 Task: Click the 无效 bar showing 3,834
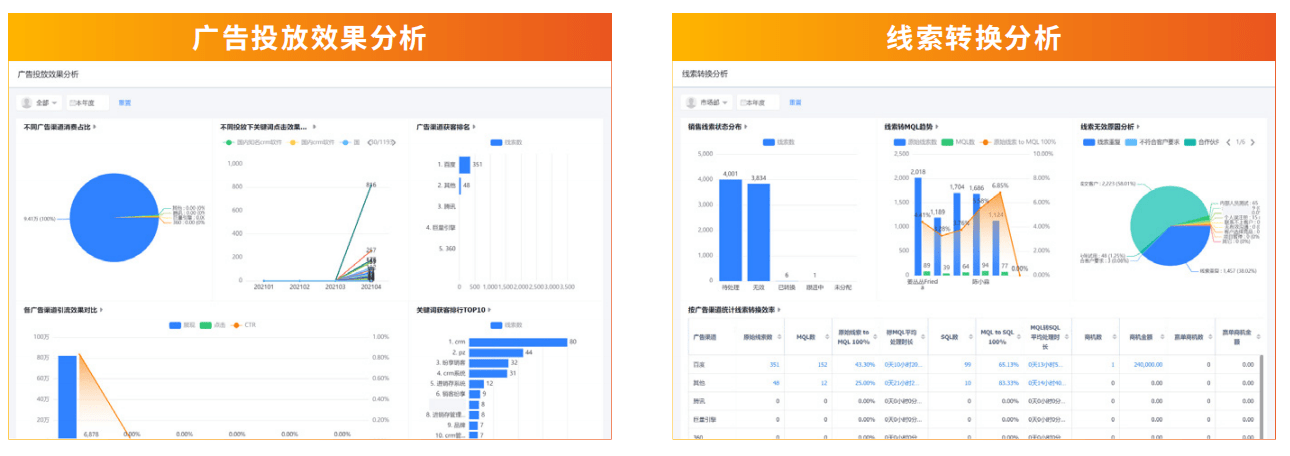coord(758,231)
